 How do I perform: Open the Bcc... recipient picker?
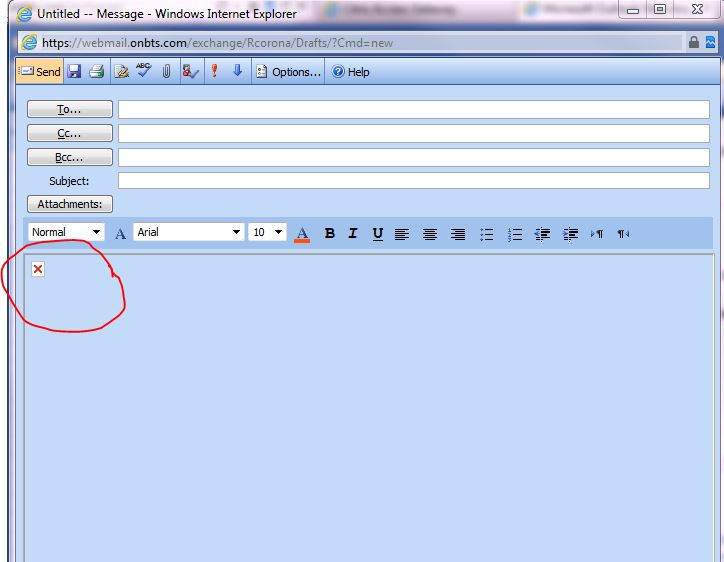[x=70, y=157]
